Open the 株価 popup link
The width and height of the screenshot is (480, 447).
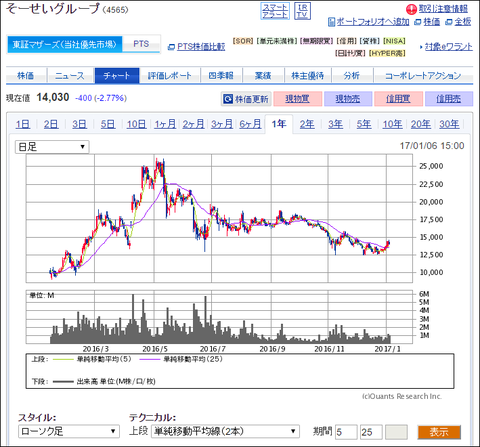pyautogui.click(x=432, y=22)
